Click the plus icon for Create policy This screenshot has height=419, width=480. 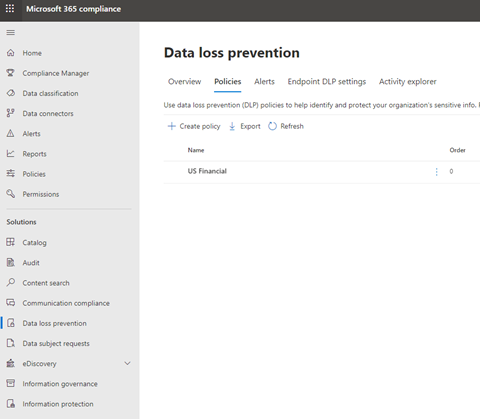(172, 126)
